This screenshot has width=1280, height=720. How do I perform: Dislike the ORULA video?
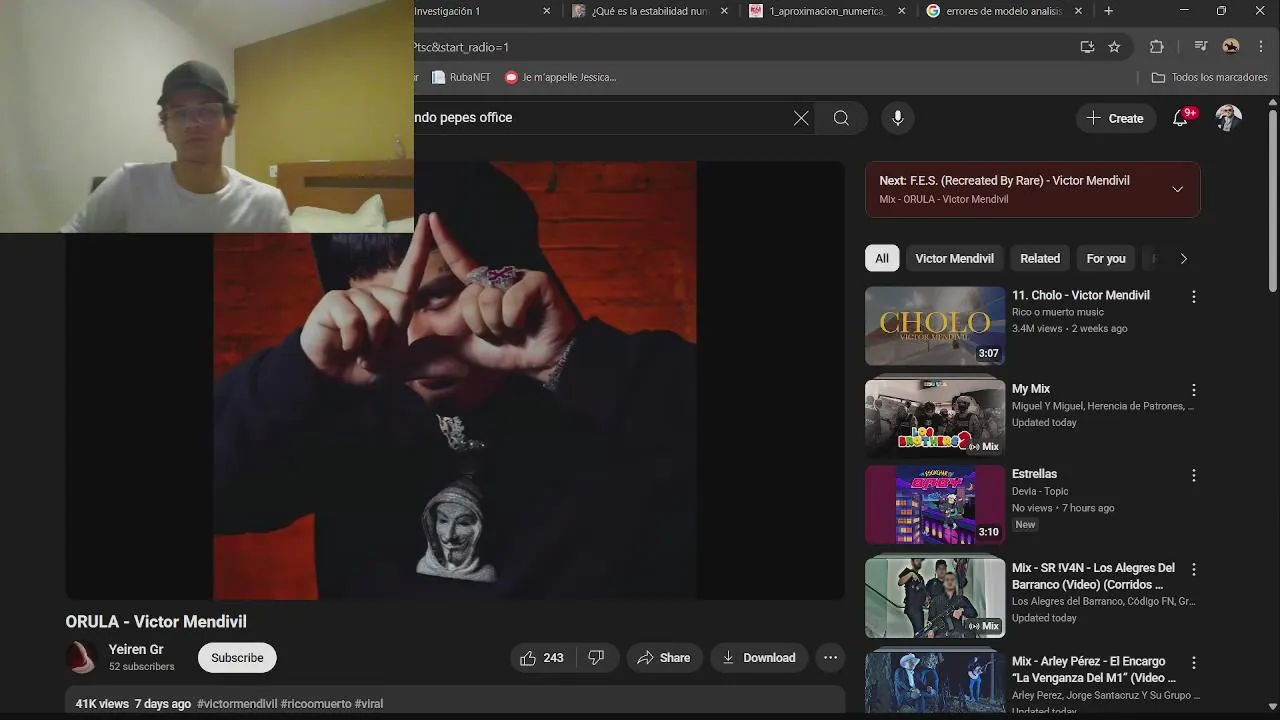coord(597,657)
